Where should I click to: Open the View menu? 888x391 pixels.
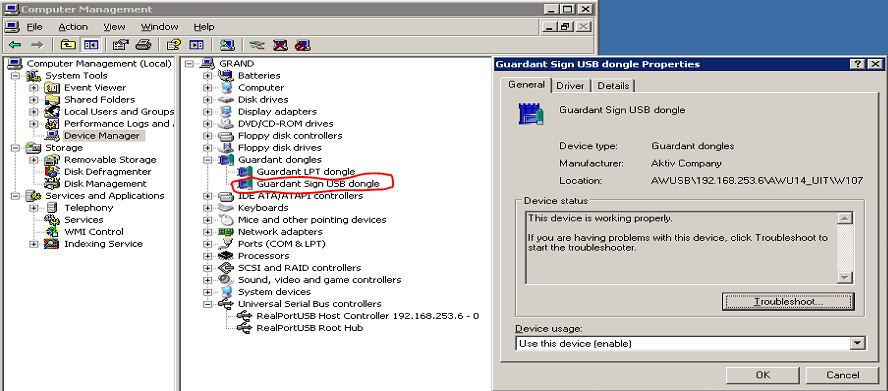point(114,27)
